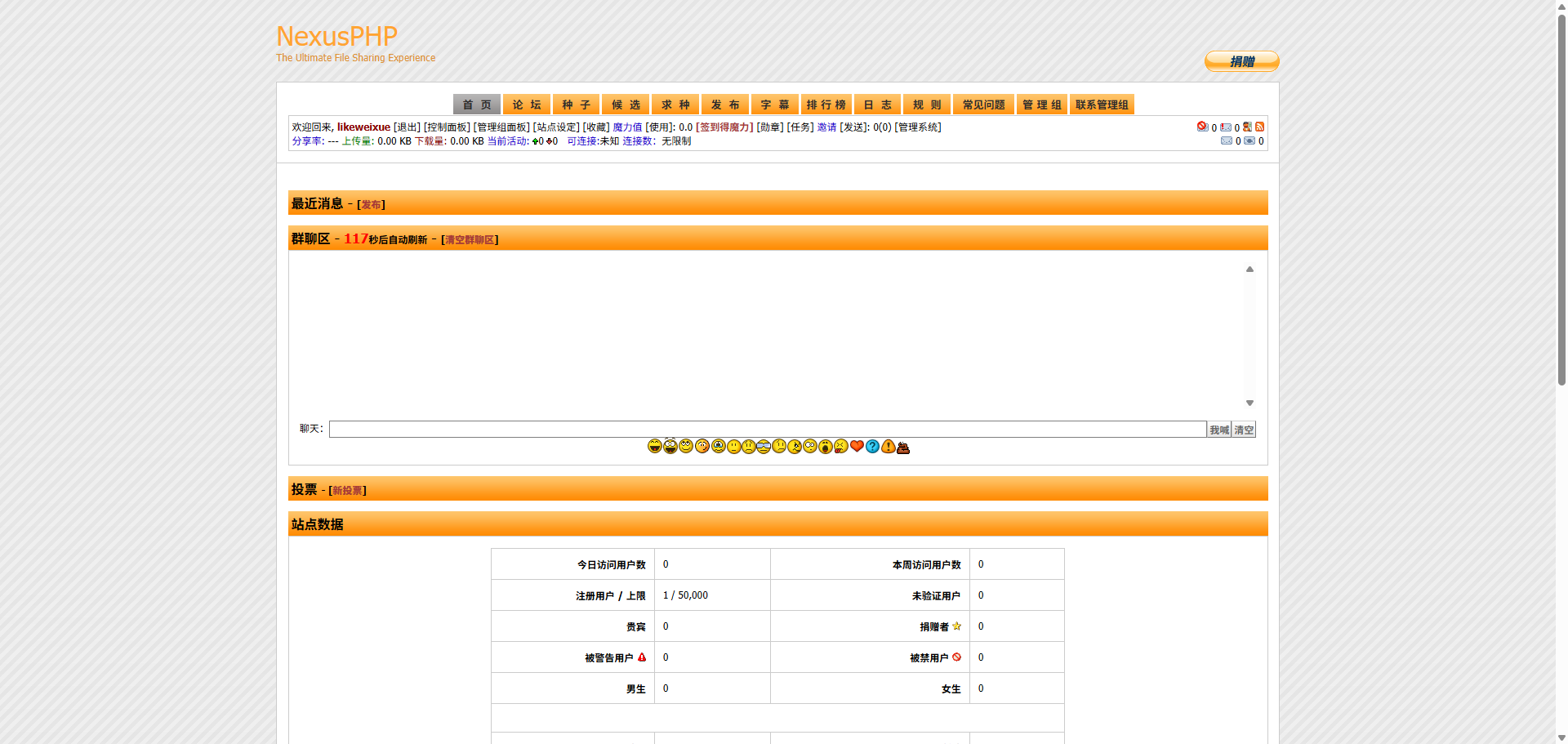The height and width of the screenshot is (744, 1568).
Task: Insert the poop emoticon
Action: coord(903,447)
